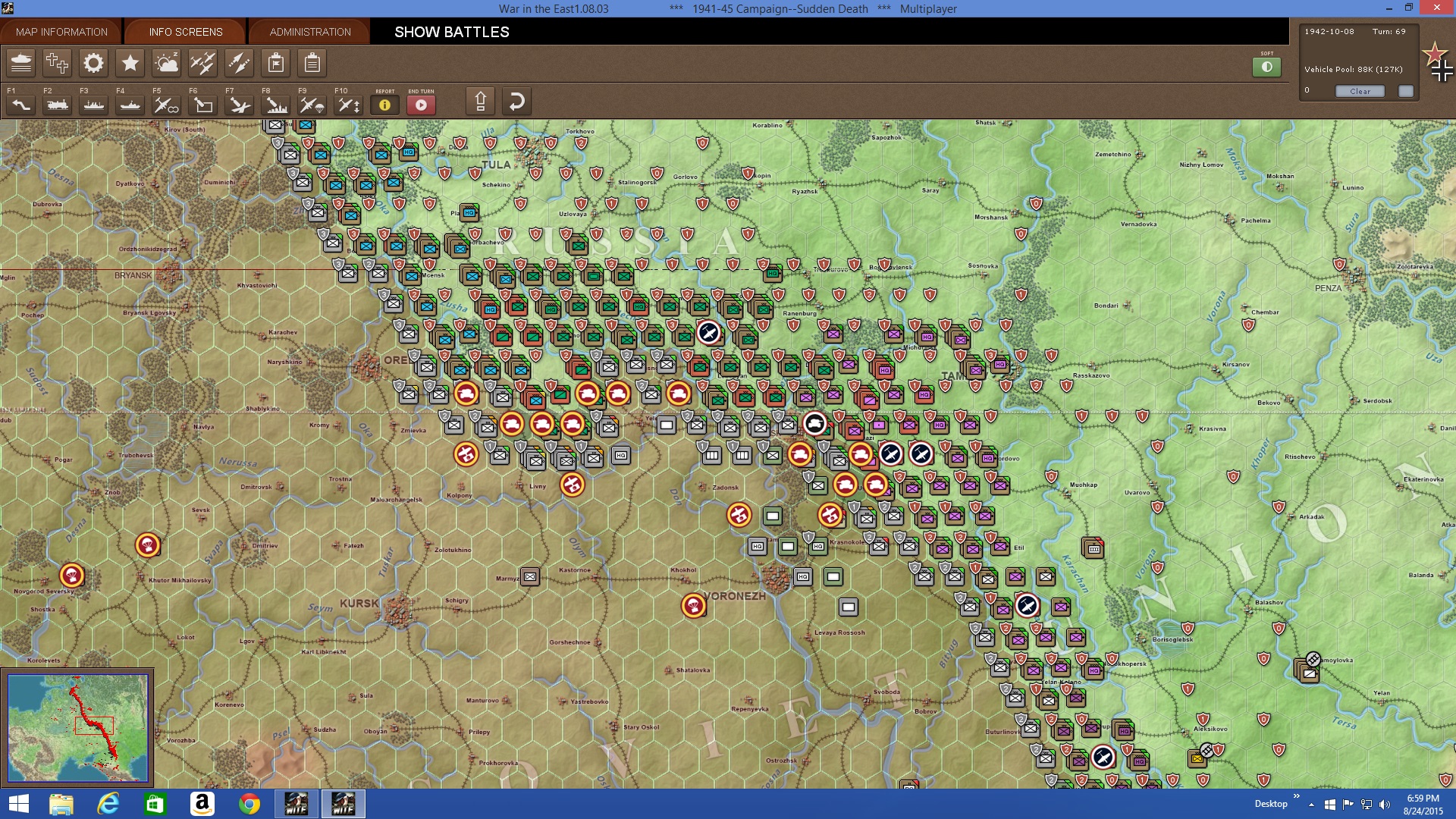Open the clipboard with flag icon

pyautogui.click(x=276, y=63)
